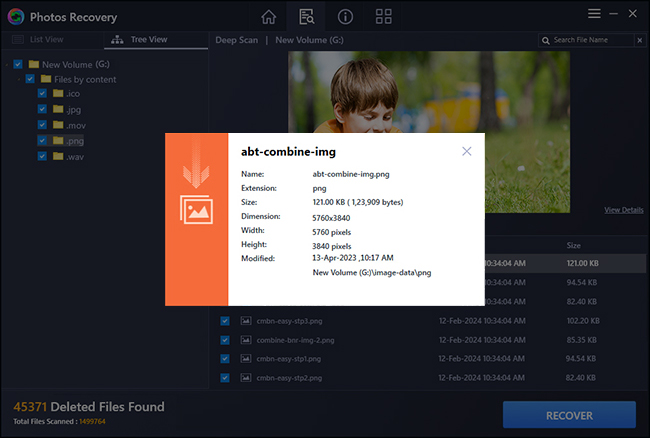
Task: Click the Total Files Scanned count 1499764
Action: [92, 421]
